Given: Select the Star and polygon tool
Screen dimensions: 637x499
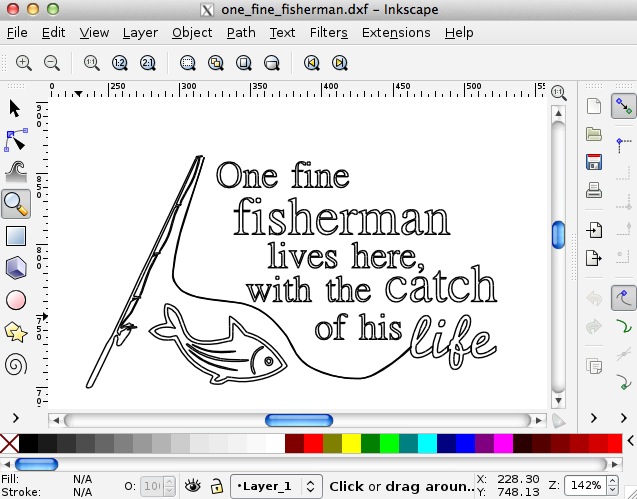Looking at the screenshot, I should (x=16, y=331).
